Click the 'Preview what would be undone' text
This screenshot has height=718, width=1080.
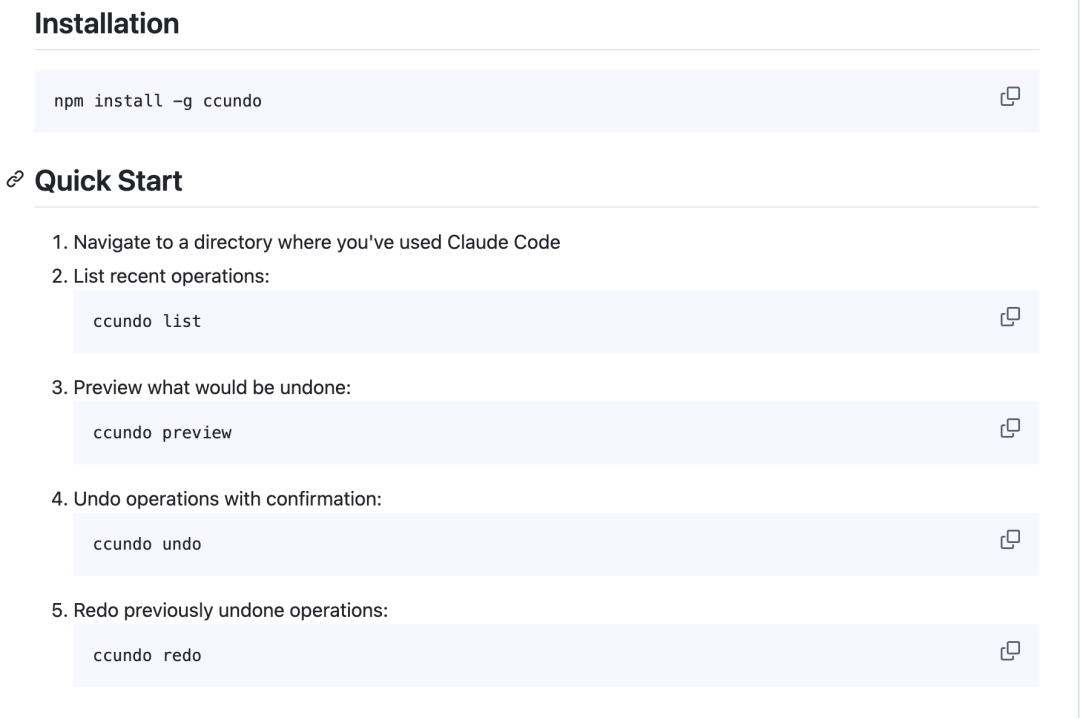pyautogui.click(x=212, y=388)
